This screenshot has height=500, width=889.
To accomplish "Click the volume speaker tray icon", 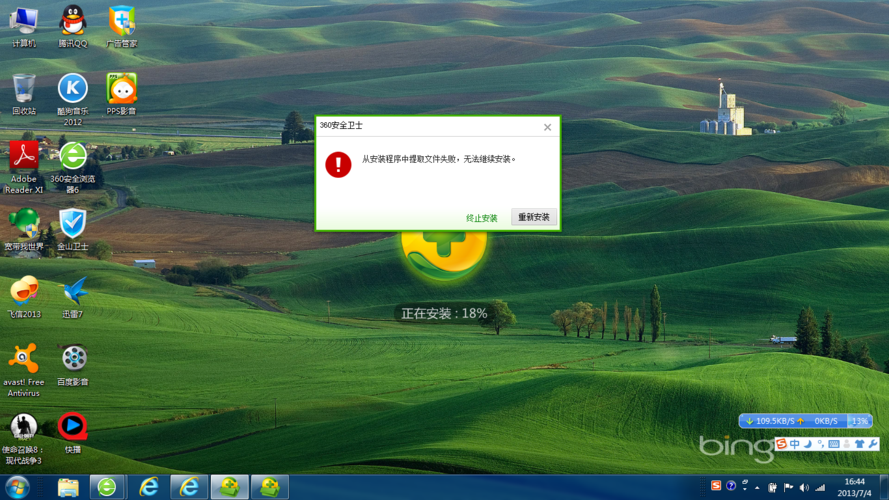I will 804,487.
